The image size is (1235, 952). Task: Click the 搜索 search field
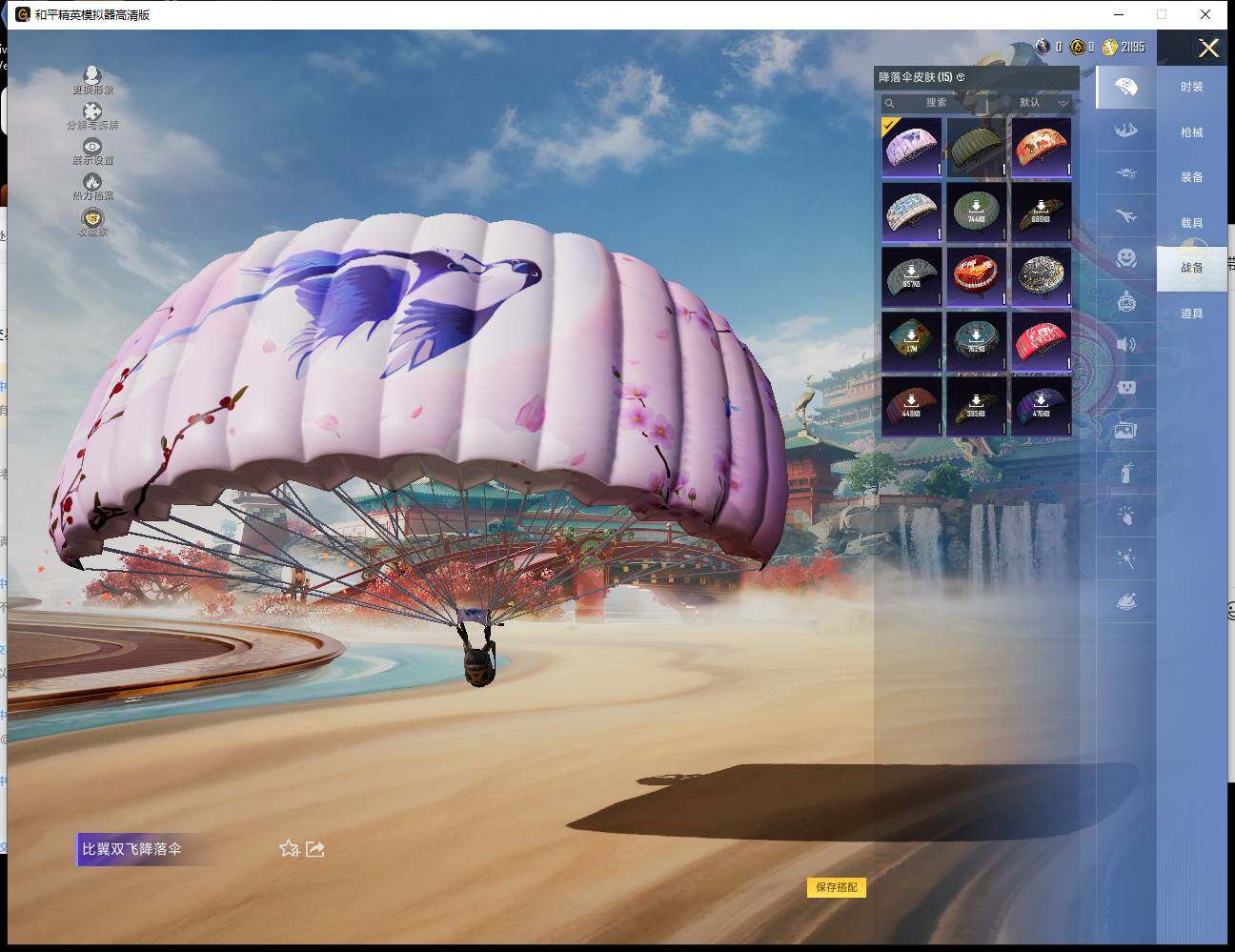coord(935,103)
